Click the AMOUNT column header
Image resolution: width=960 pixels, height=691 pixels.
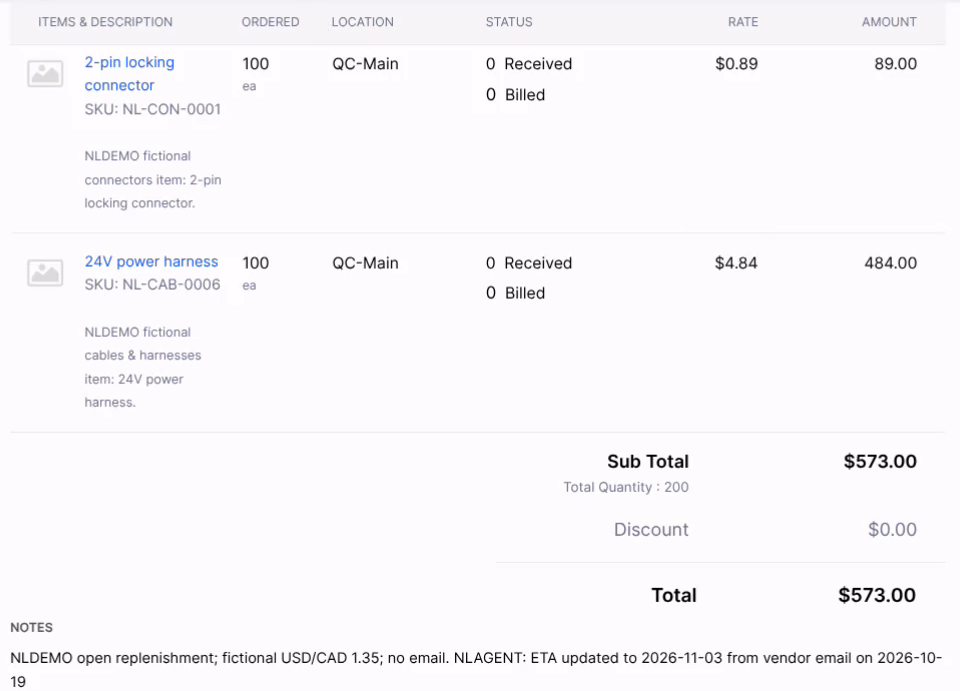pyautogui.click(x=889, y=22)
